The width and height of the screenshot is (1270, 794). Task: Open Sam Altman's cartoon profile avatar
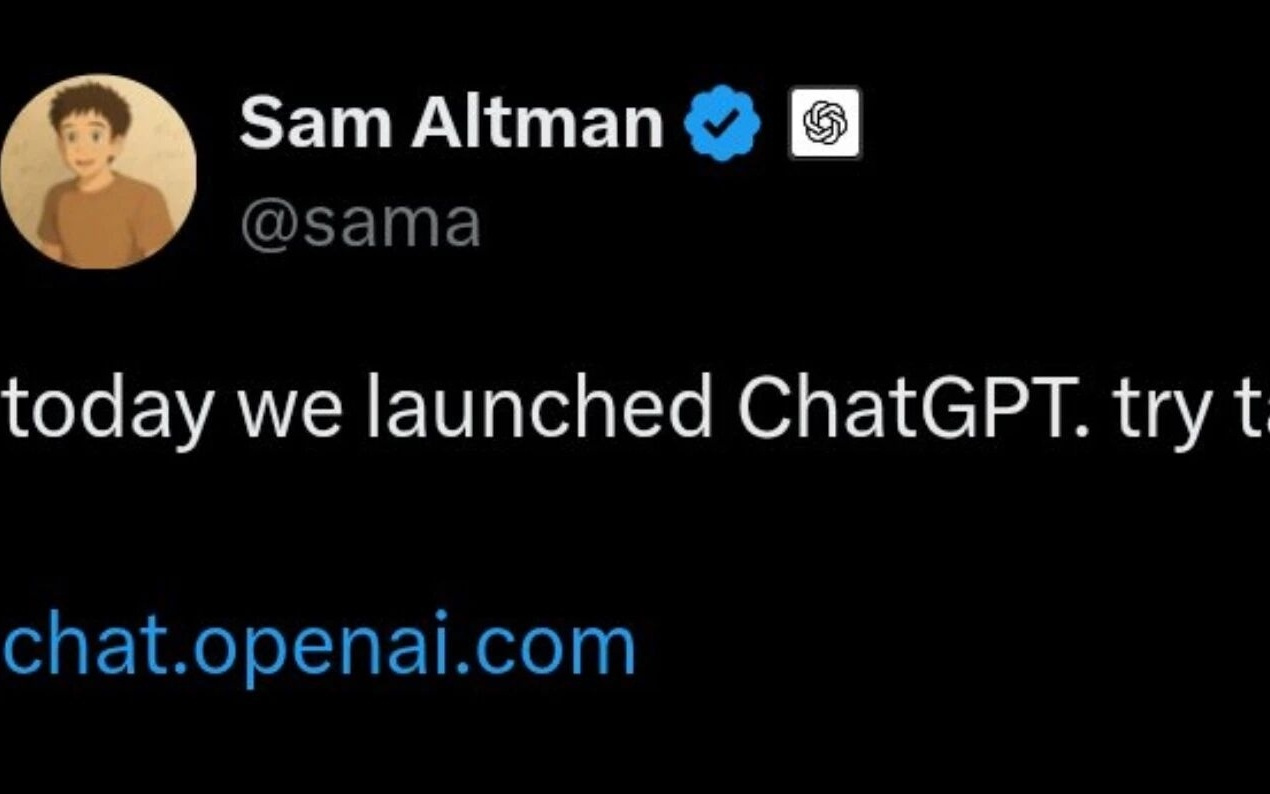click(97, 171)
